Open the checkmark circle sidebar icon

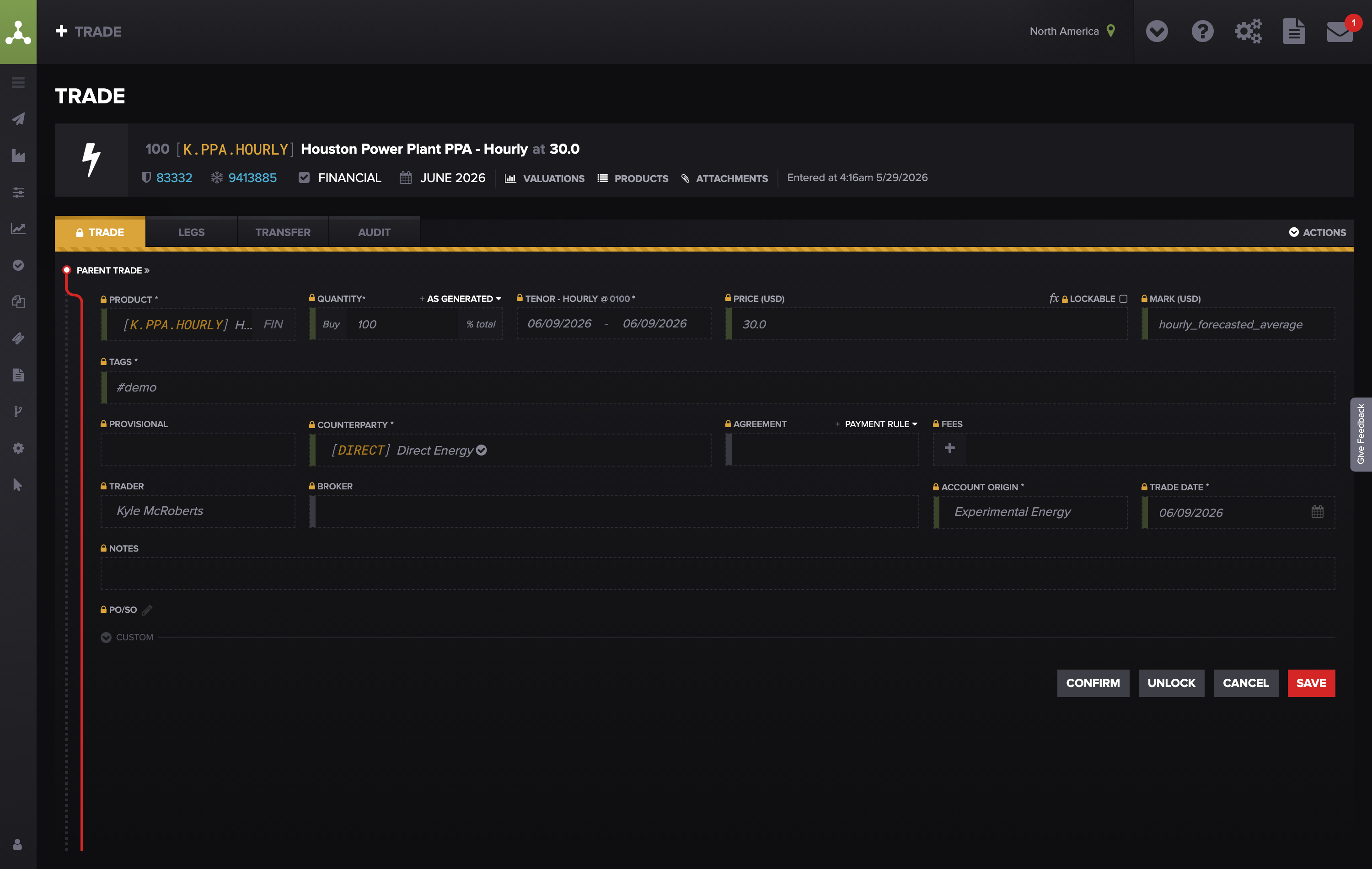[18, 265]
